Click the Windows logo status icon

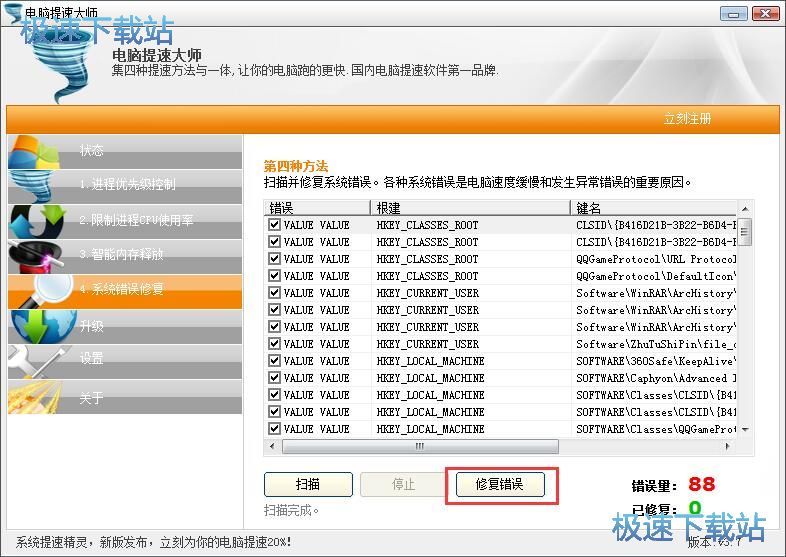pos(34,152)
